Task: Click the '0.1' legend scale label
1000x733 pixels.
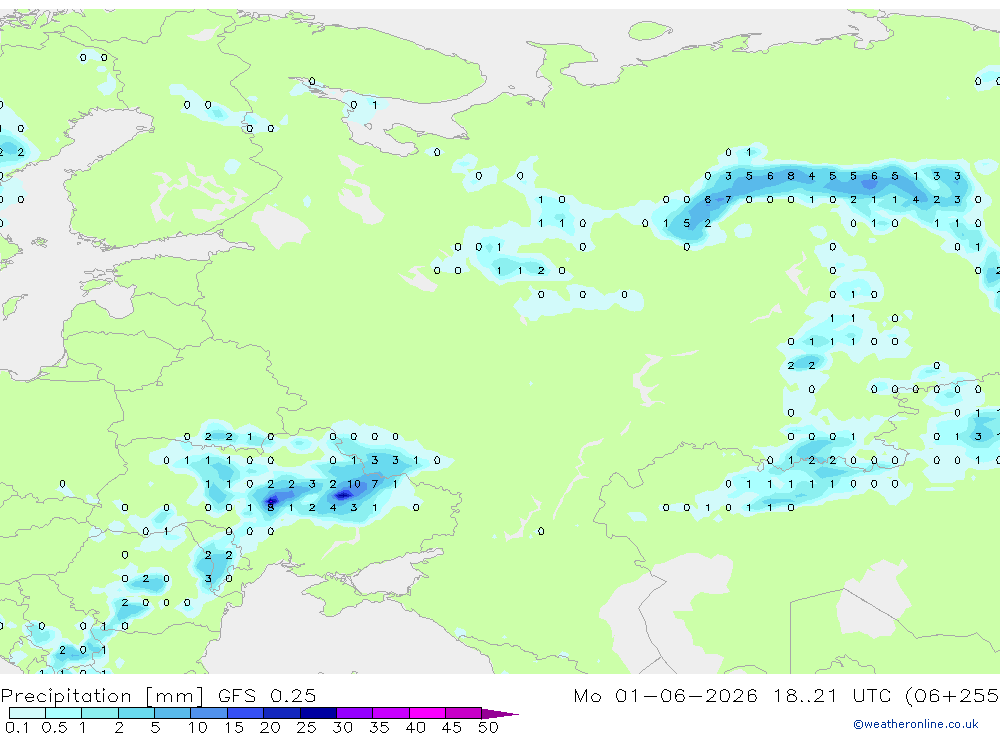Action: pos(17,727)
